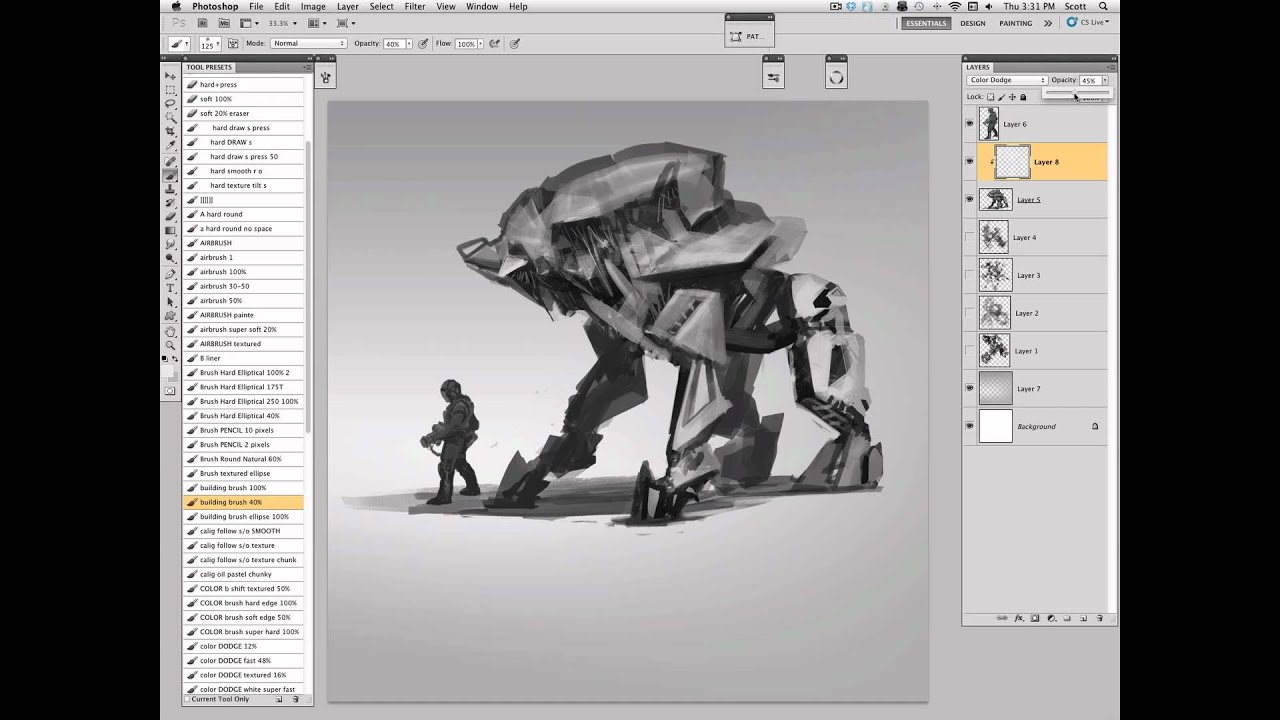Select the Path Selection tool
This screenshot has width=1280, height=720.
(170, 302)
